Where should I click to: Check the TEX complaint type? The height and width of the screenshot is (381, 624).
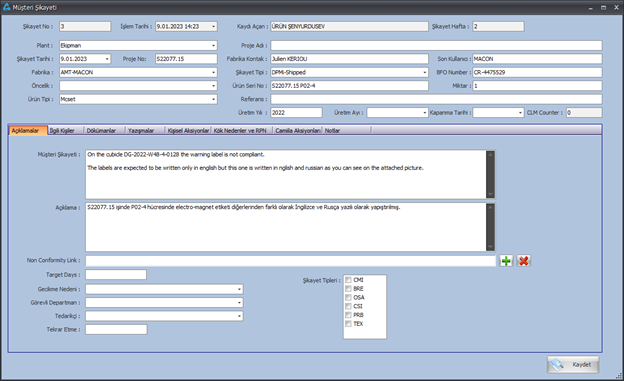tap(348, 324)
